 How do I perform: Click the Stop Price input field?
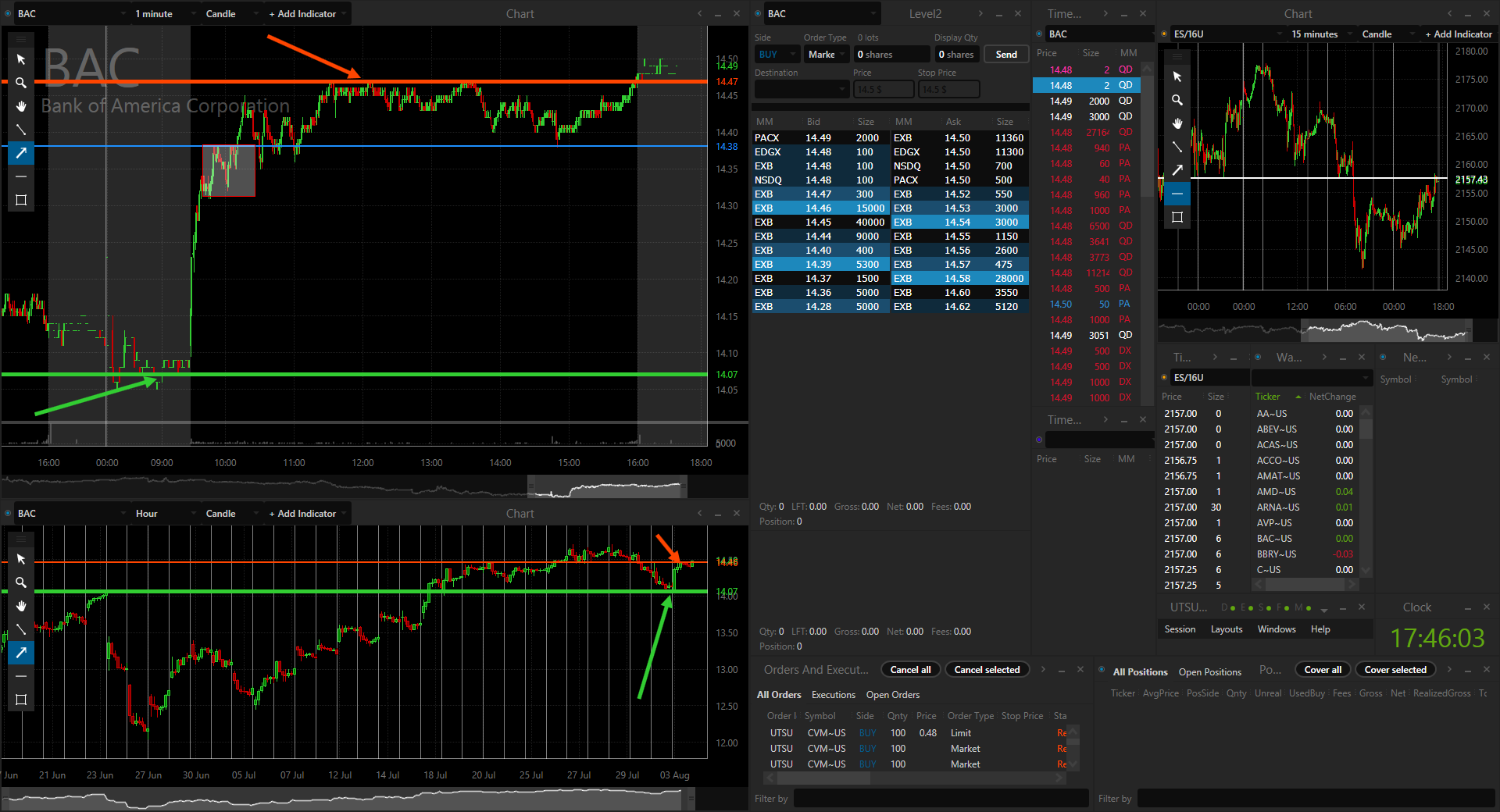[x=948, y=89]
